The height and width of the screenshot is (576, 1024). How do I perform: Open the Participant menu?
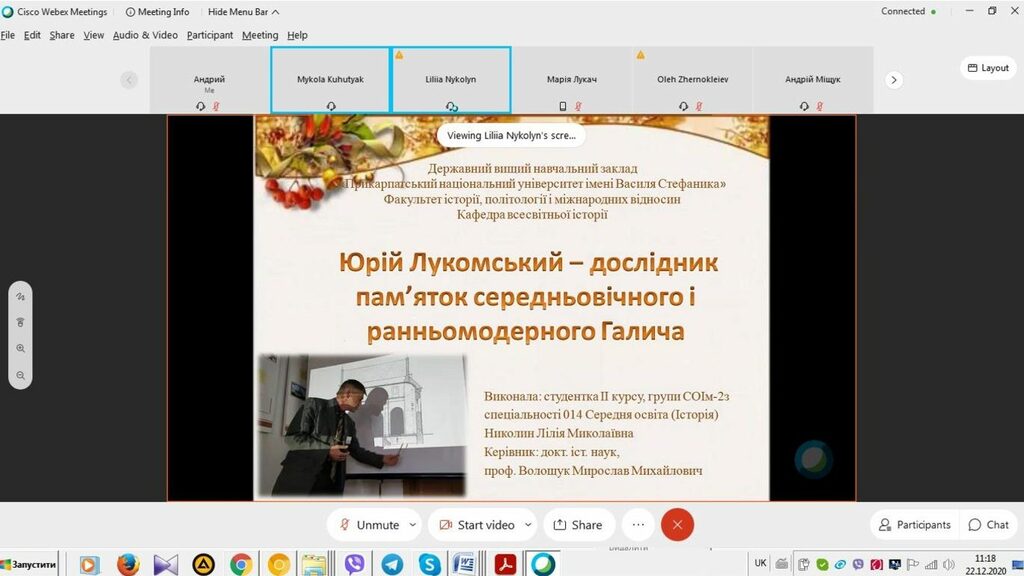(210, 35)
